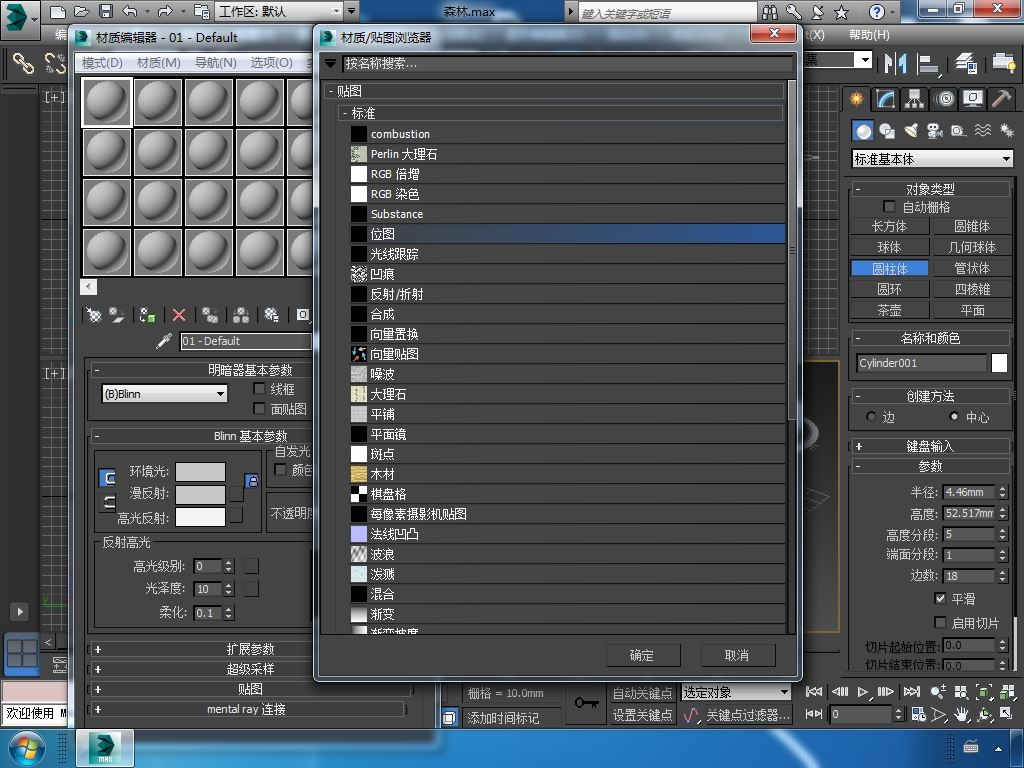Screen dimensions: 1024x768
Task: Open the 帮助(H) menu
Action: tap(869, 35)
